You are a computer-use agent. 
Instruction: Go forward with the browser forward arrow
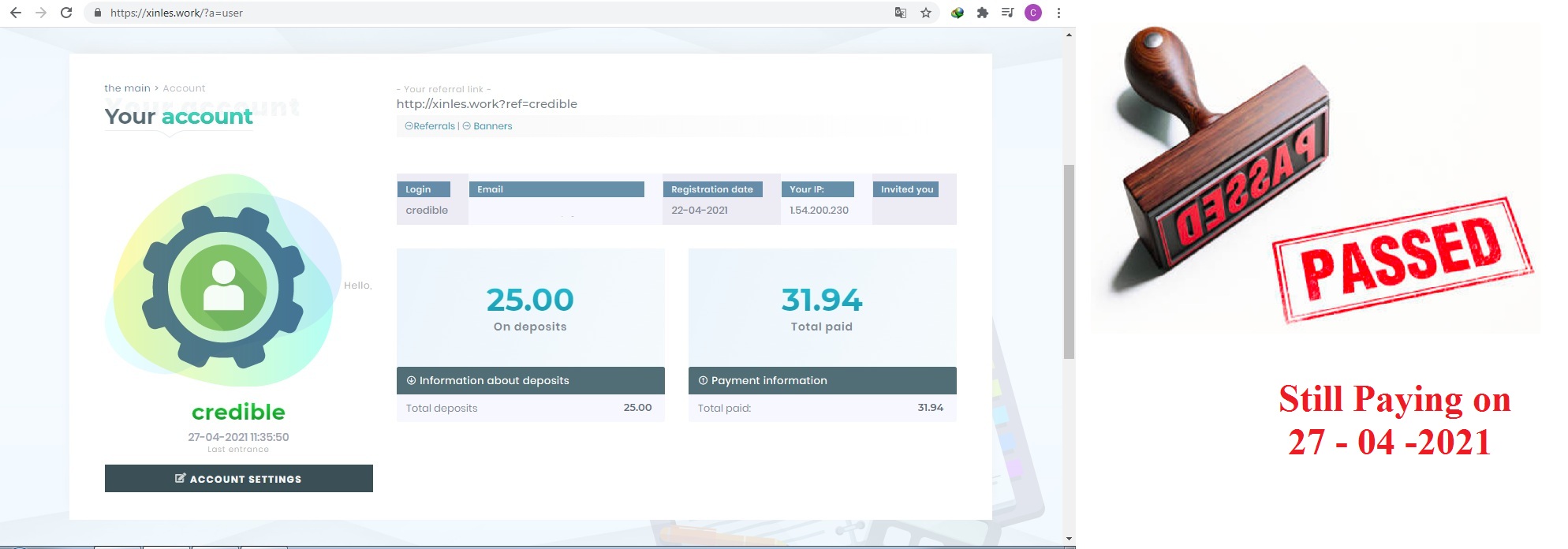tap(41, 13)
